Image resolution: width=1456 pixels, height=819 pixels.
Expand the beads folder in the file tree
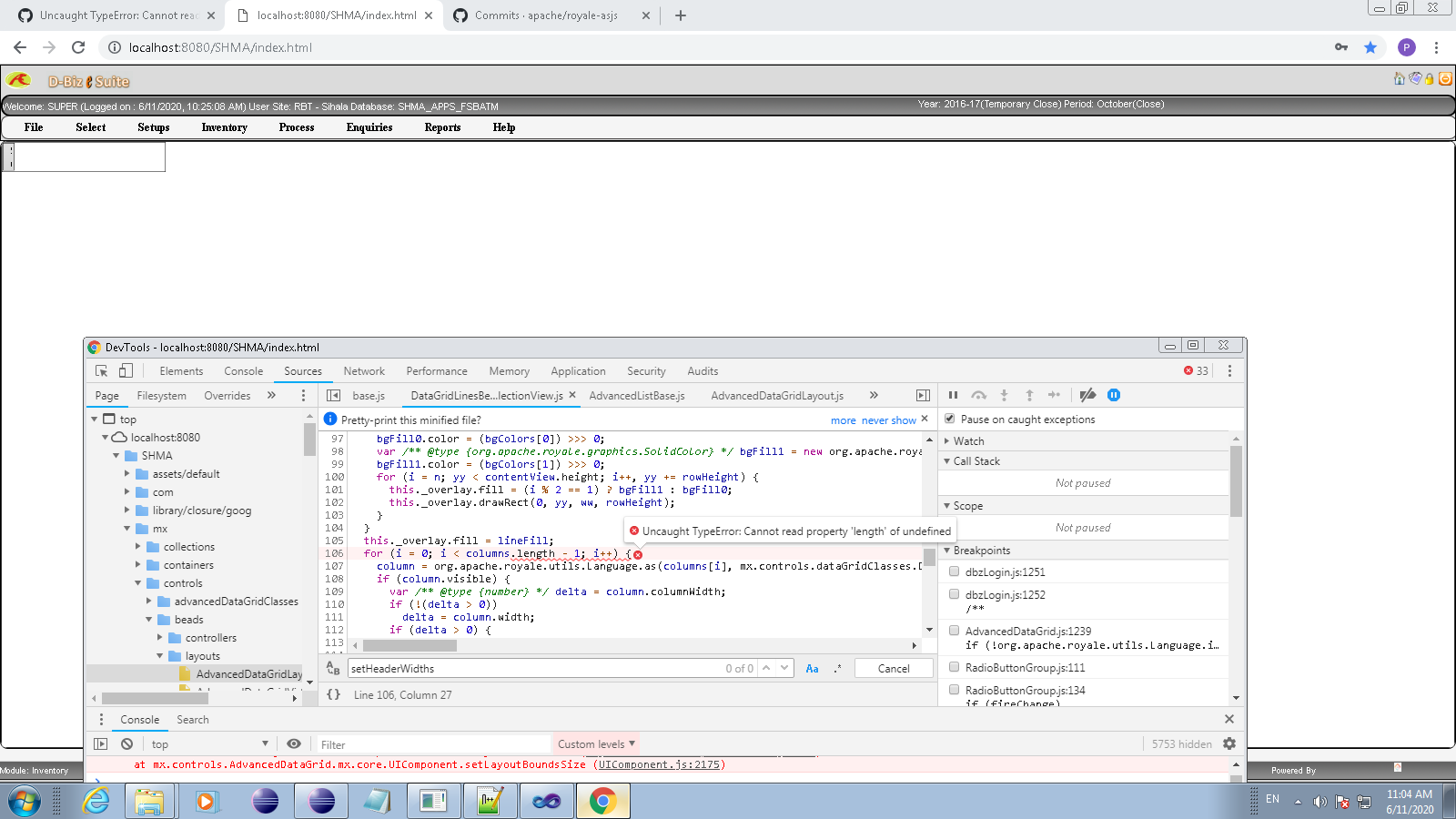click(148, 619)
